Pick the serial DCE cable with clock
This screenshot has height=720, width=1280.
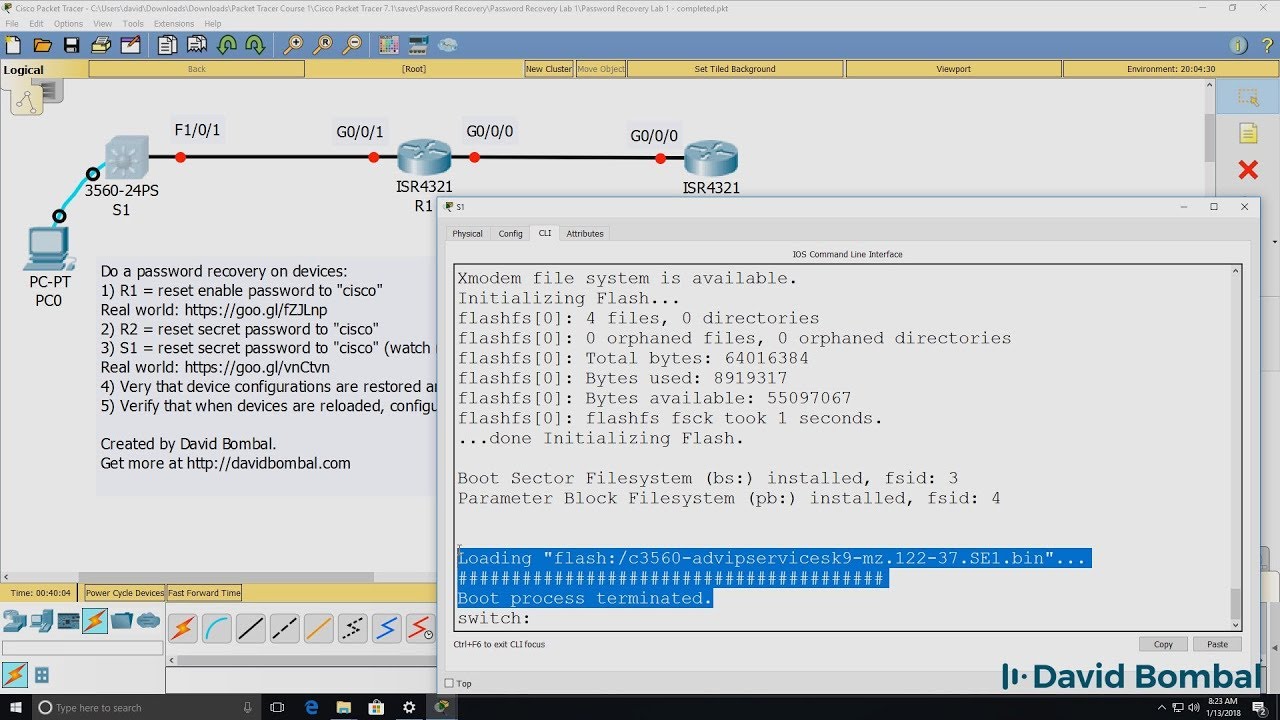[x=421, y=628]
